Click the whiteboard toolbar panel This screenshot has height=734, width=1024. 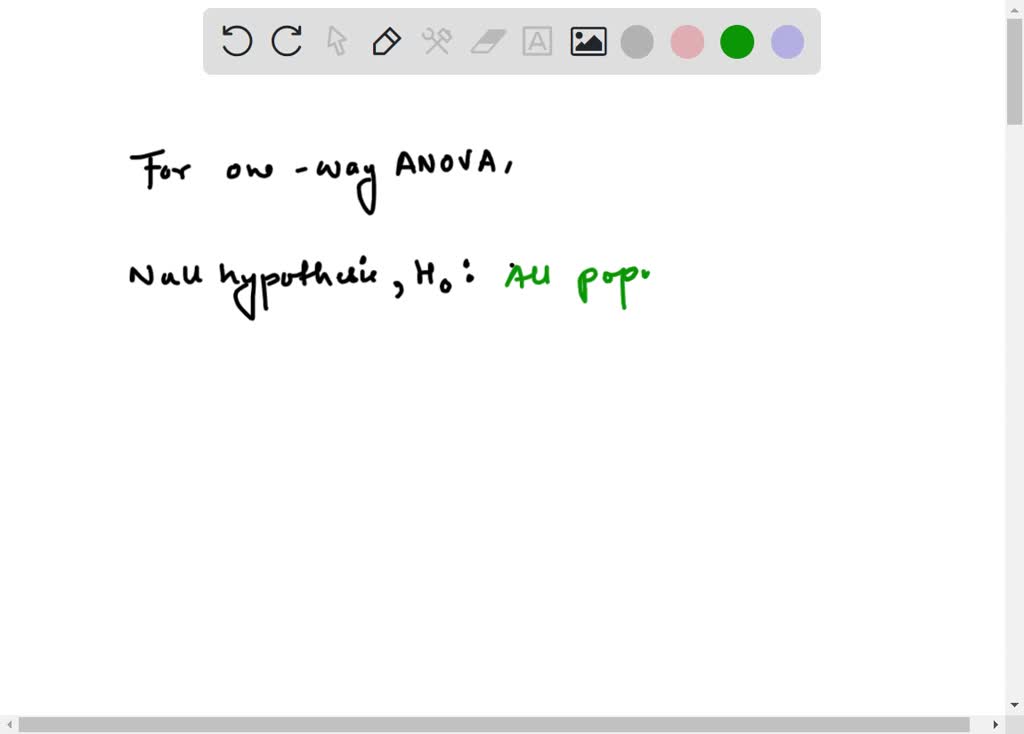pos(512,41)
